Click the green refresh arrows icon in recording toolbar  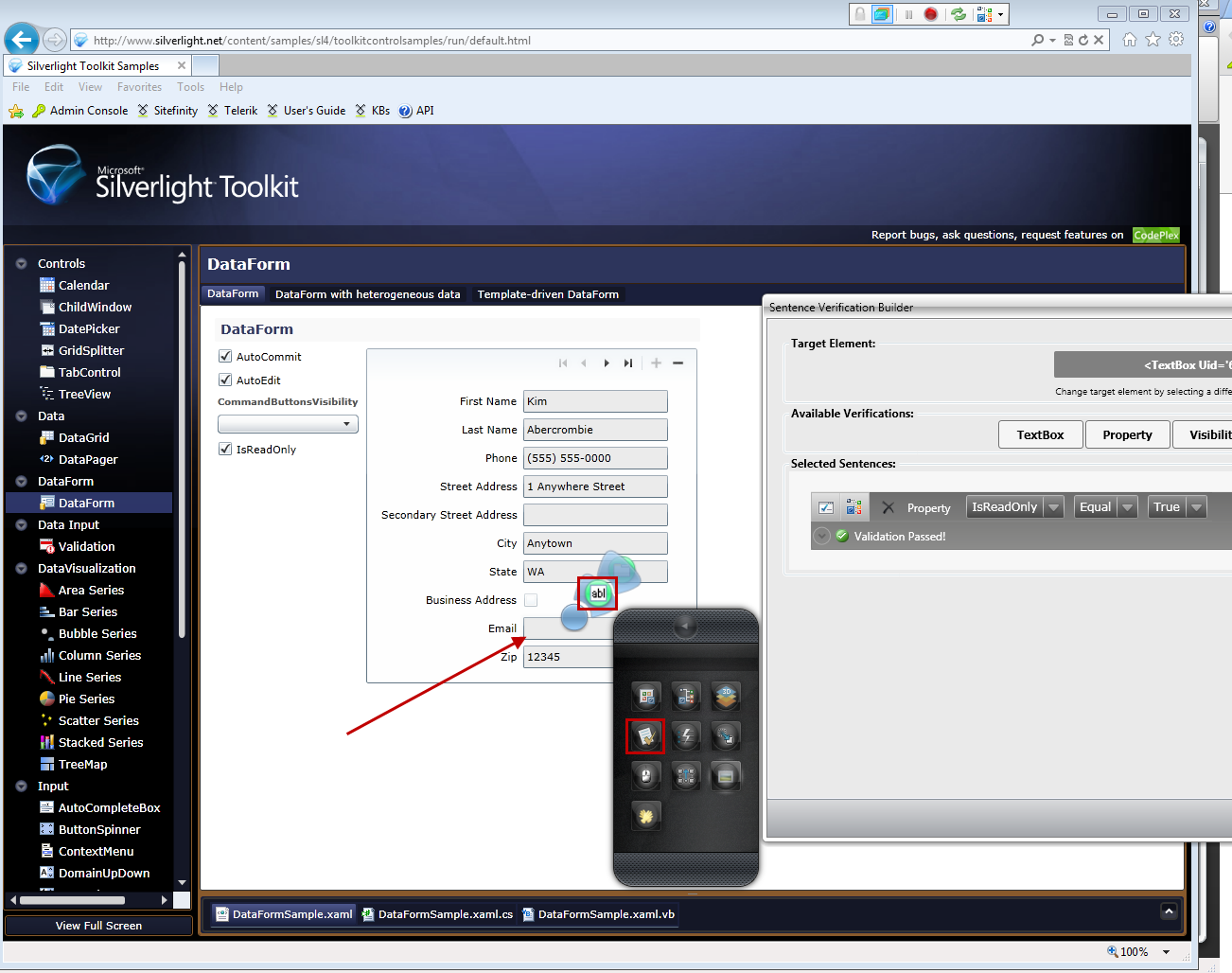click(959, 14)
